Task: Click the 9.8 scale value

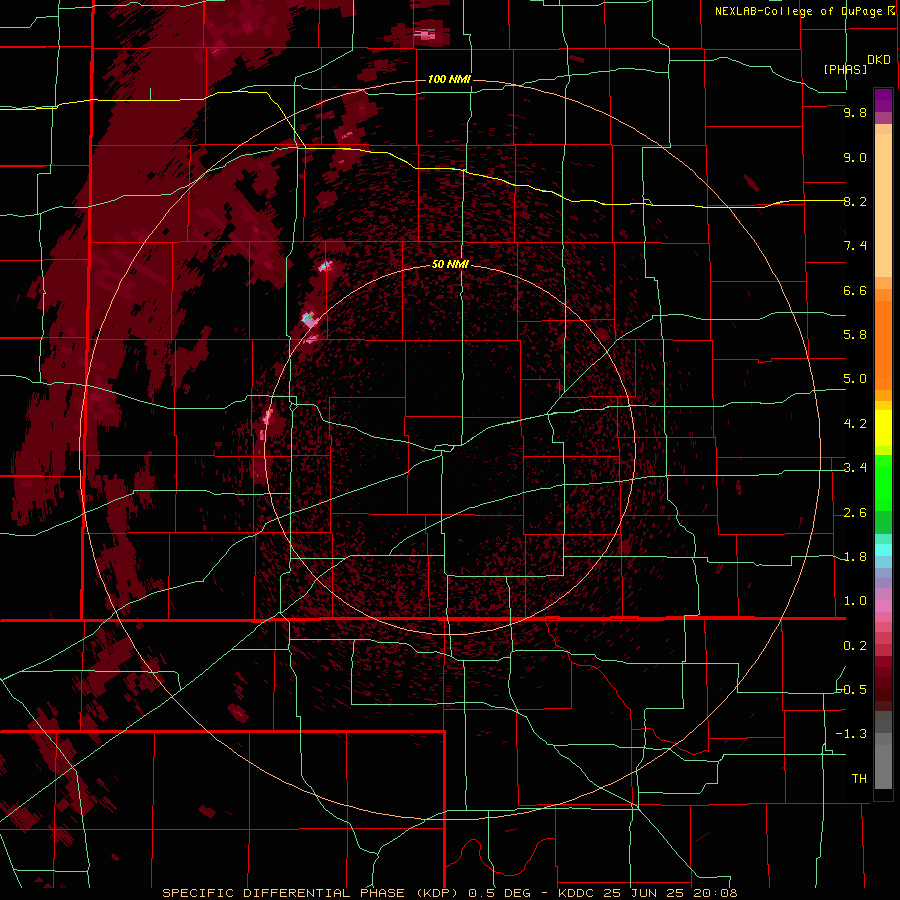Action: (x=855, y=112)
